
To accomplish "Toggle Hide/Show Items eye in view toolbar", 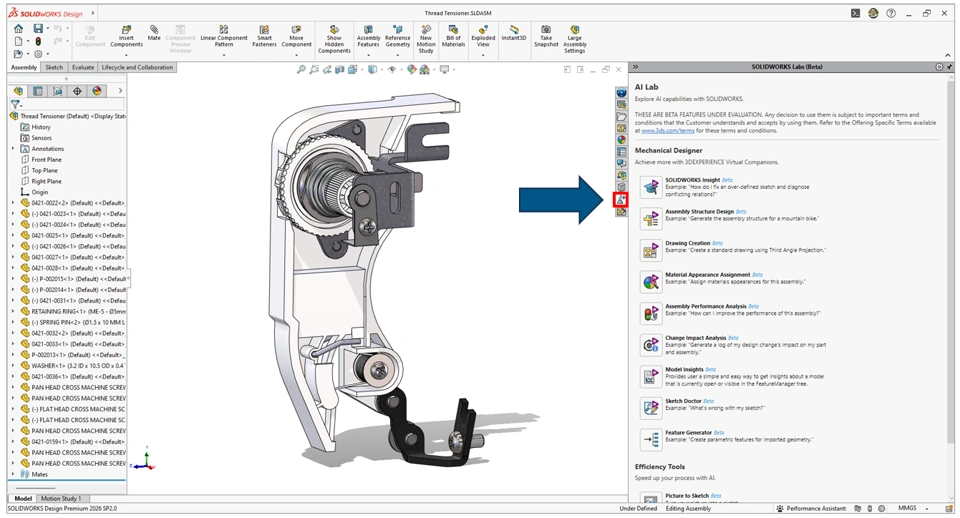I will coord(392,70).
